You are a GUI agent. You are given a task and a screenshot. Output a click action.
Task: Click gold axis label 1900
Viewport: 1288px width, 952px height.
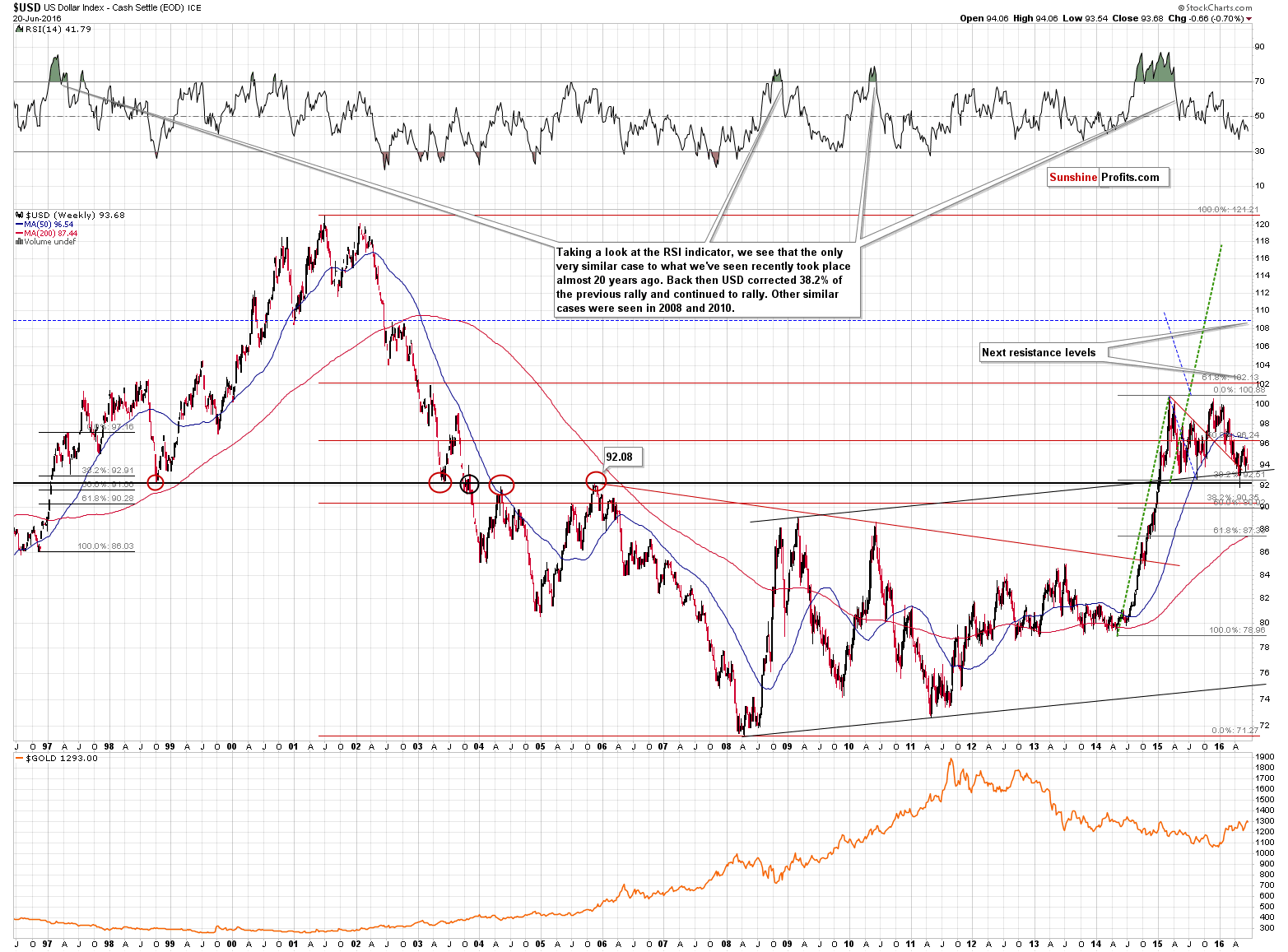coord(1265,757)
